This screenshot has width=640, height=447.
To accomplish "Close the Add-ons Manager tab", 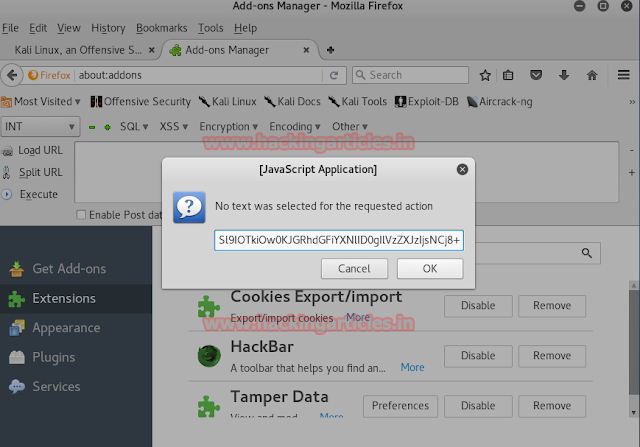I will coord(306,50).
